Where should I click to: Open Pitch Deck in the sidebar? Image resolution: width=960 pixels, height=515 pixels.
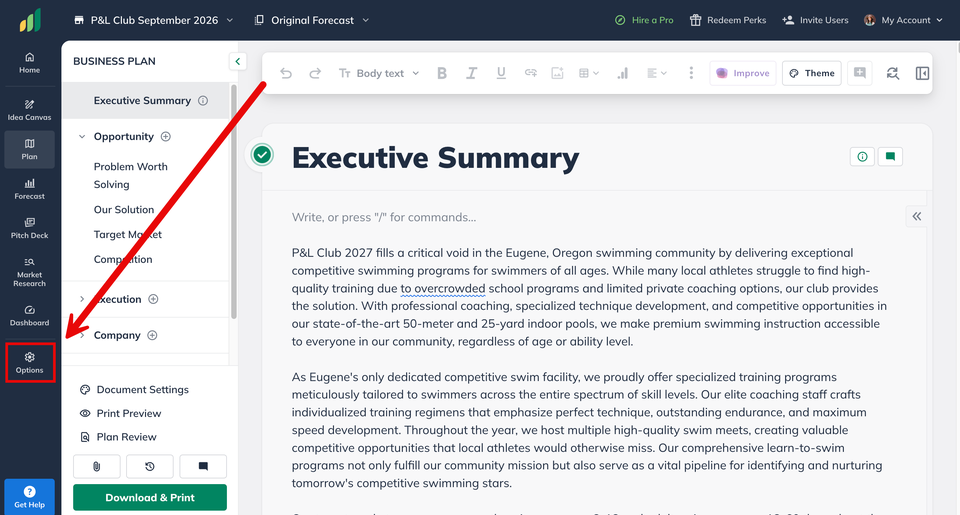[x=29, y=228]
